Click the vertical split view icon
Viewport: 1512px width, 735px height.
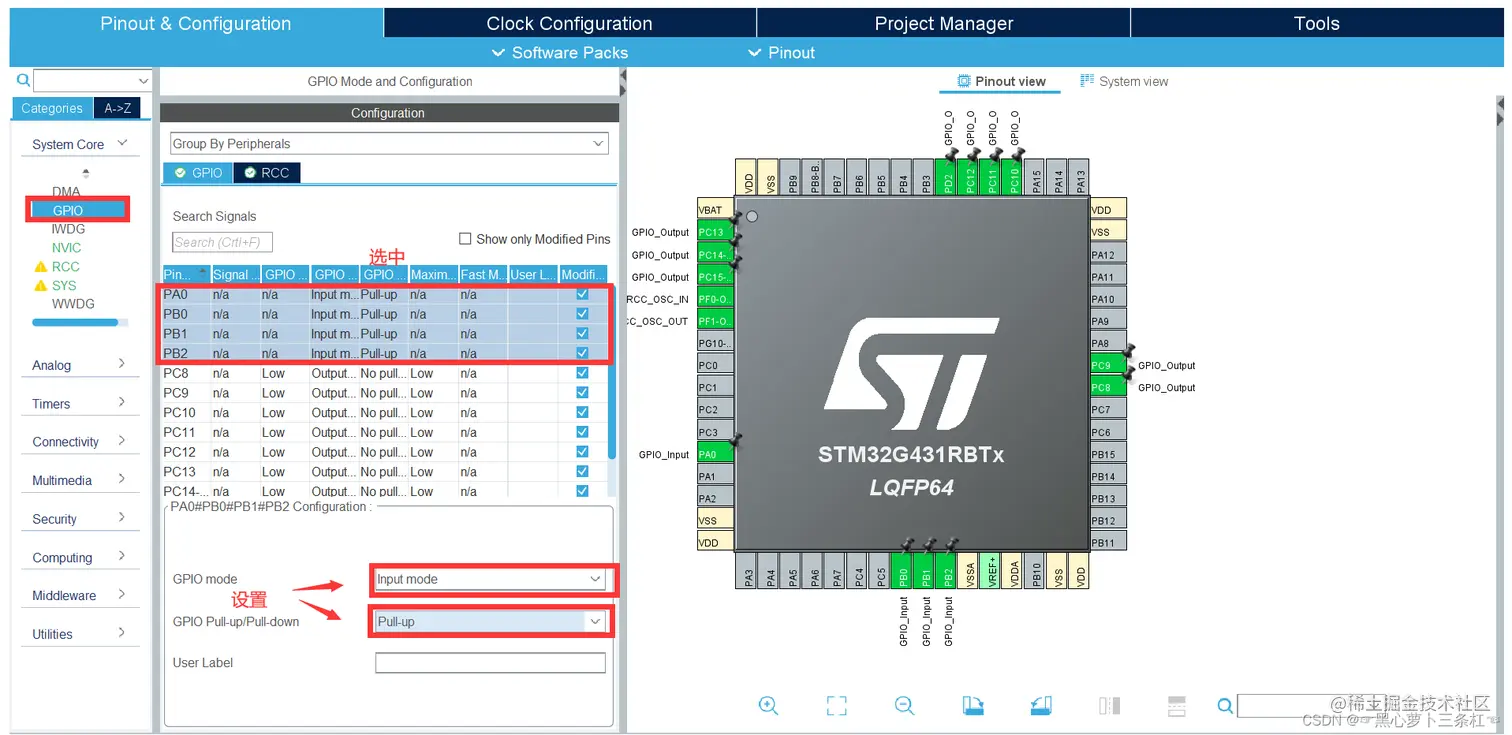pos(1109,705)
